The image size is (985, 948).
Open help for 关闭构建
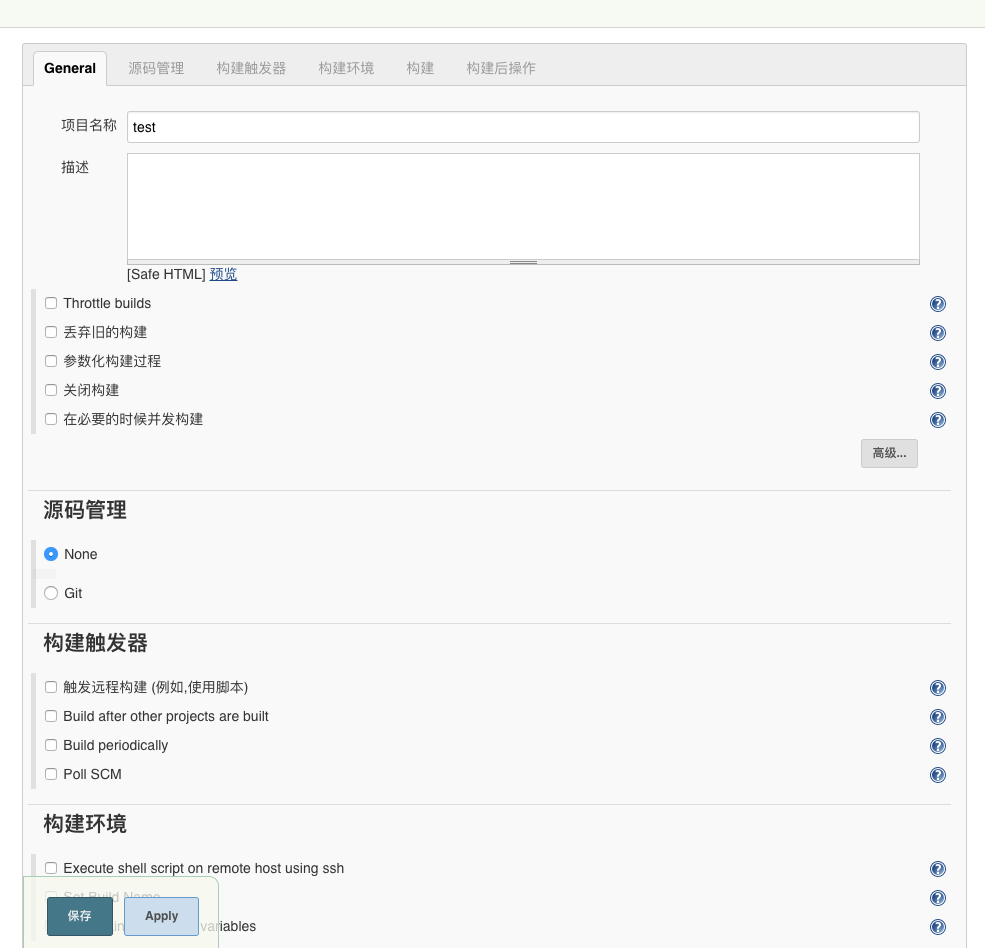tap(937, 391)
